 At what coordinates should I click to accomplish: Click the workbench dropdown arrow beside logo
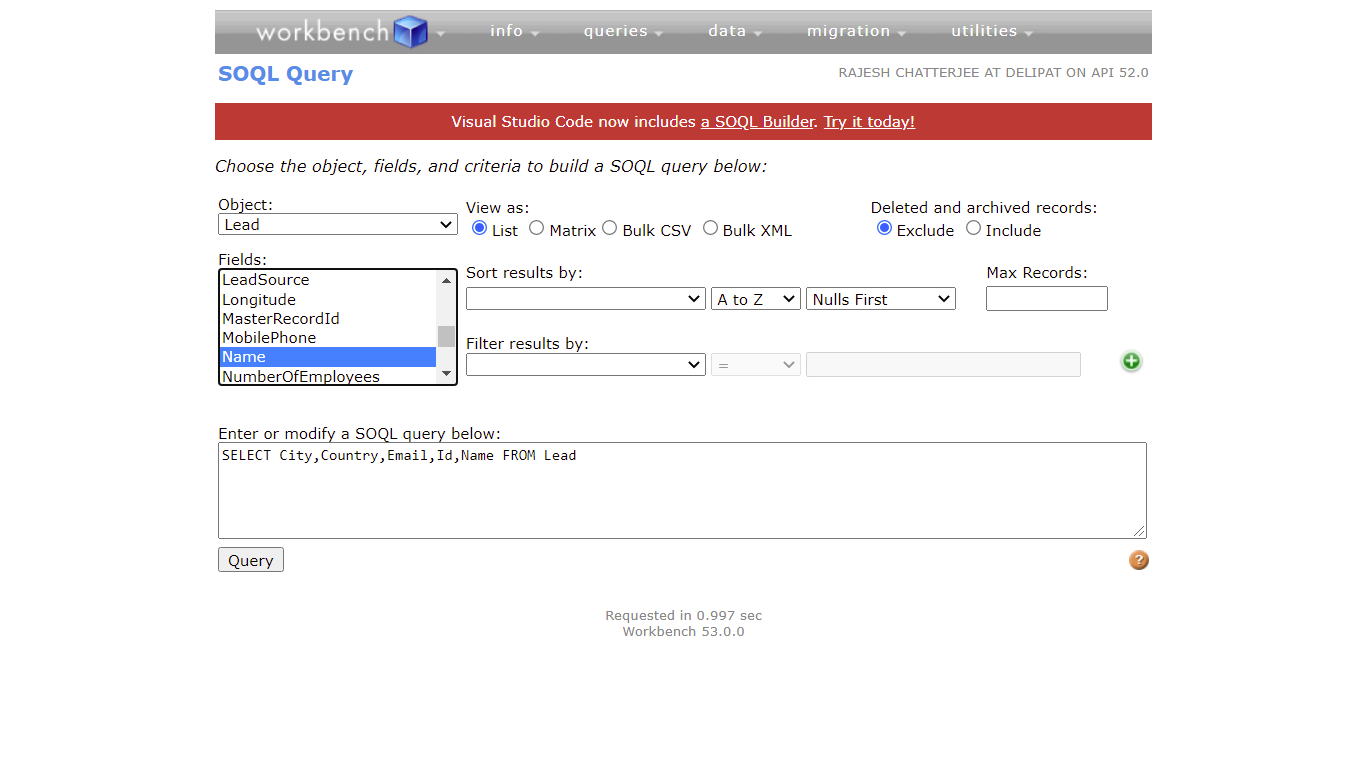[x=440, y=34]
